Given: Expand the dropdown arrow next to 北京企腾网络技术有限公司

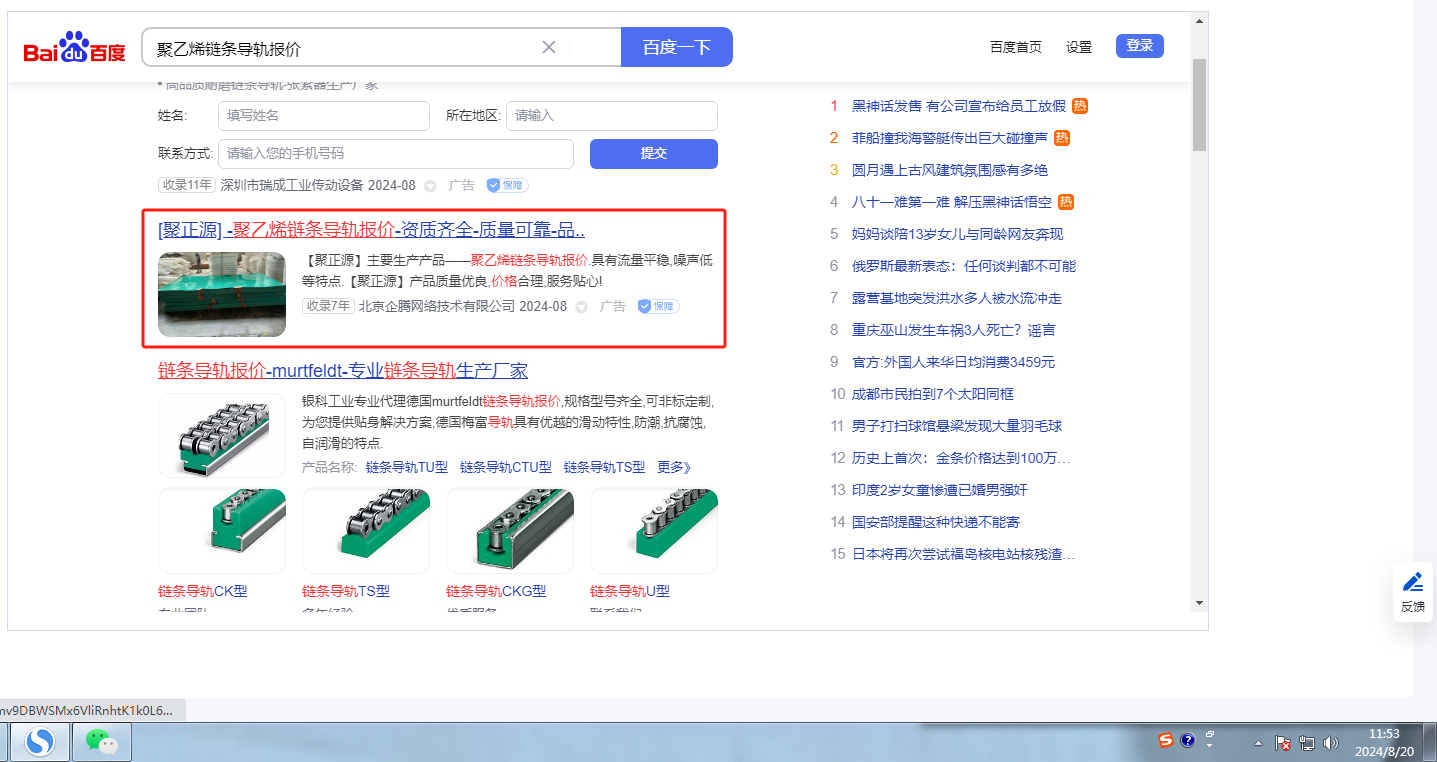Looking at the screenshot, I should 581,307.
